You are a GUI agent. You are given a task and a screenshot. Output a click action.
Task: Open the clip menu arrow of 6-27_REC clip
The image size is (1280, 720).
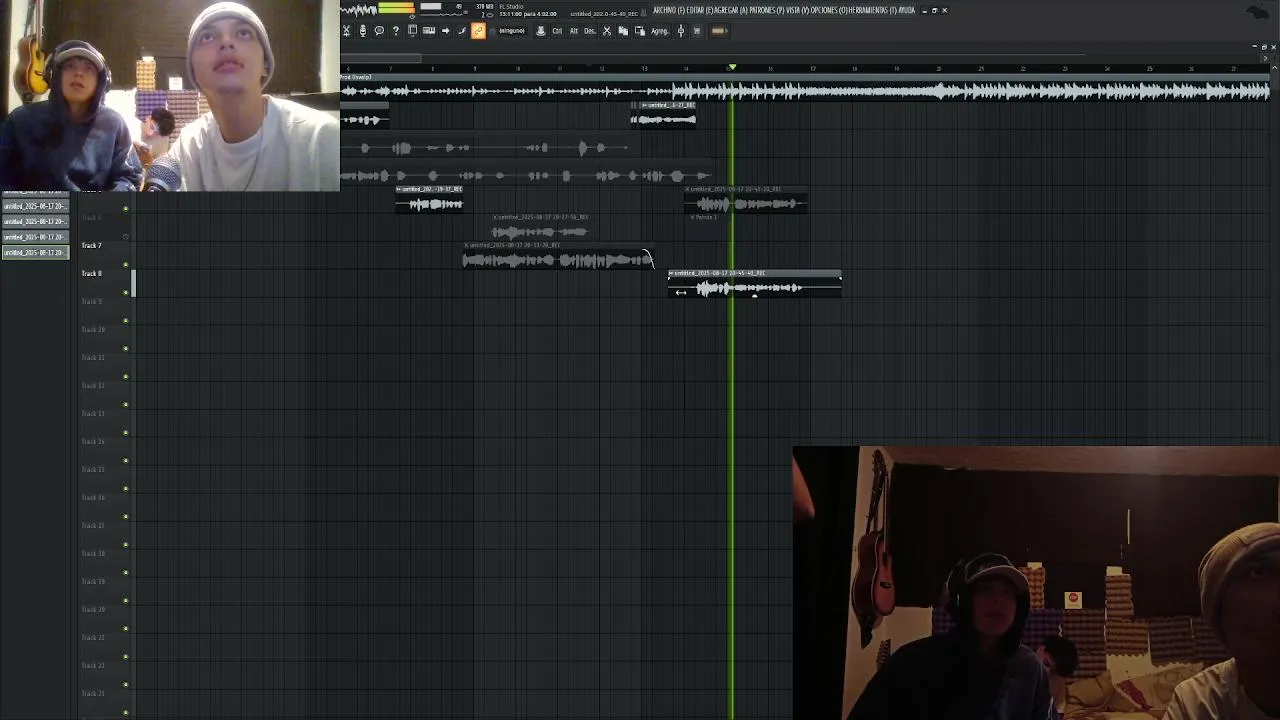[x=644, y=105]
